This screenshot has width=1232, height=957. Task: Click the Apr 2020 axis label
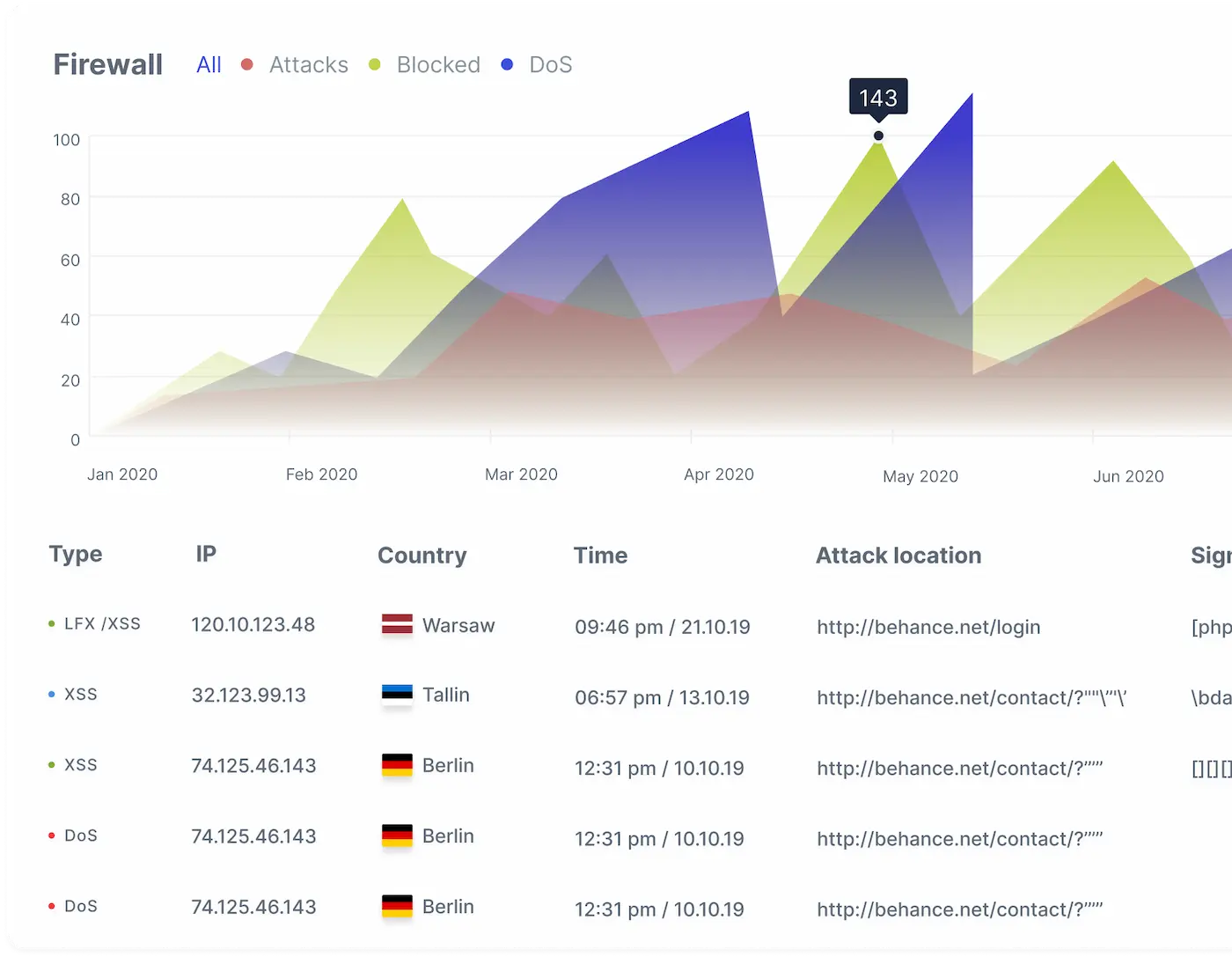pos(718,475)
